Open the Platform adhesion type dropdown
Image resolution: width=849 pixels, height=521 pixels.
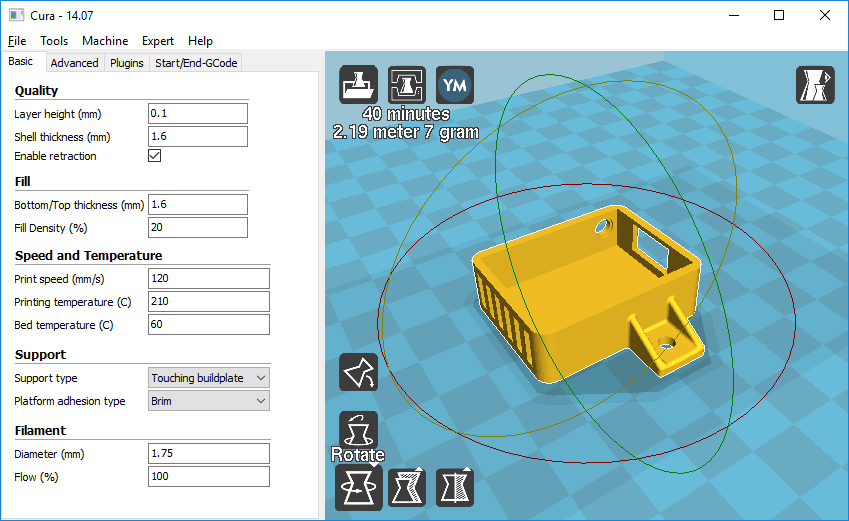tap(208, 401)
